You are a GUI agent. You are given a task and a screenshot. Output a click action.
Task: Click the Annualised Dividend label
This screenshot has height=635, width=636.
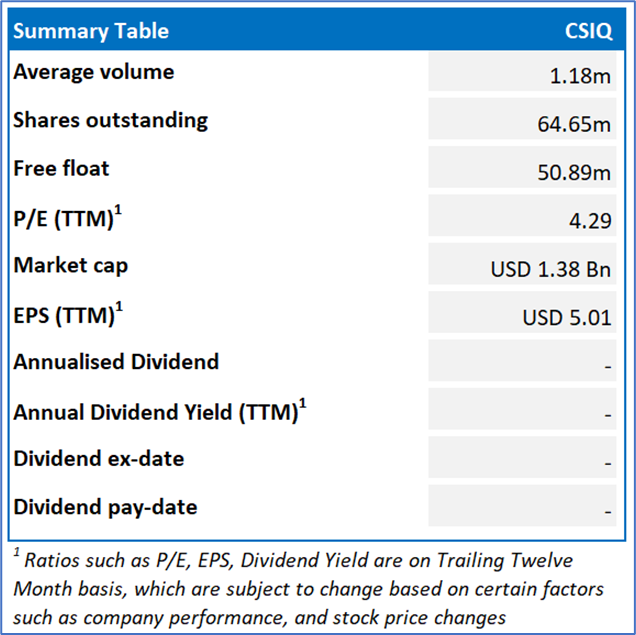[115, 362]
